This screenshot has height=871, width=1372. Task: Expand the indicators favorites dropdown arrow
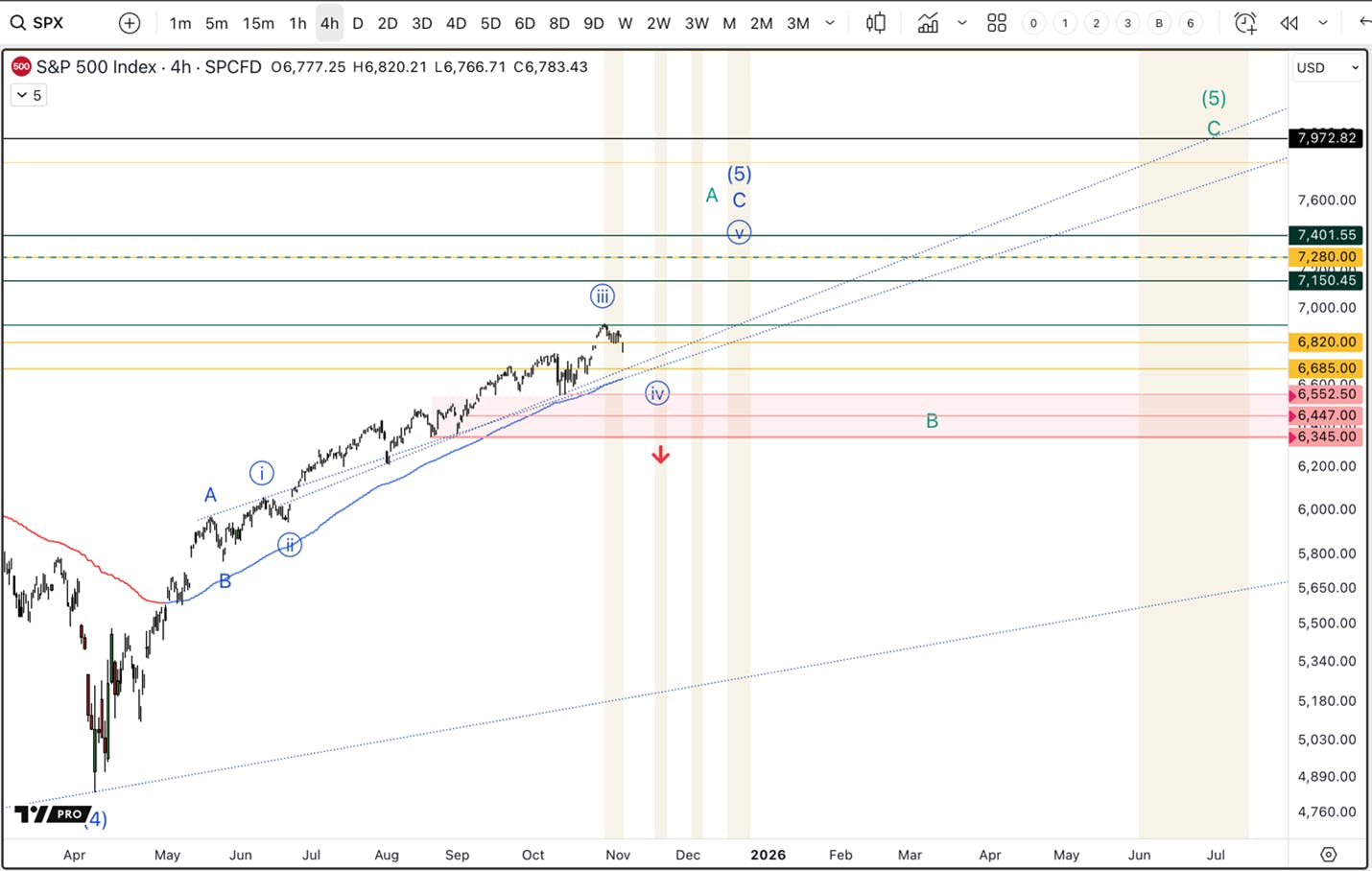coord(961,23)
